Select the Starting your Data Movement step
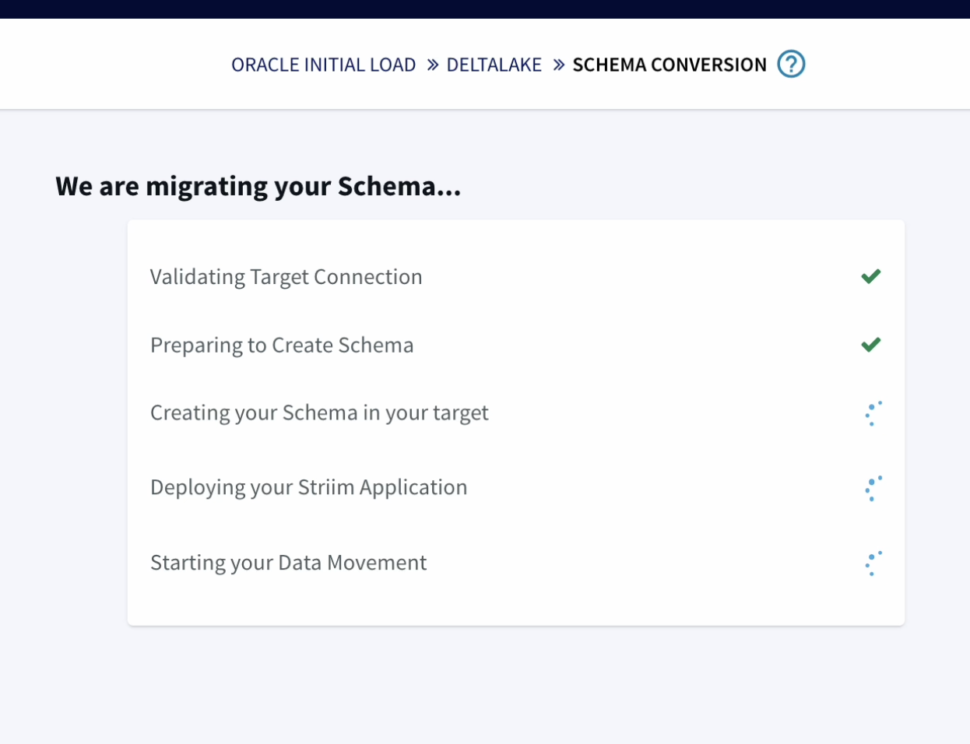Viewport: 970px width, 744px height. pos(288,563)
